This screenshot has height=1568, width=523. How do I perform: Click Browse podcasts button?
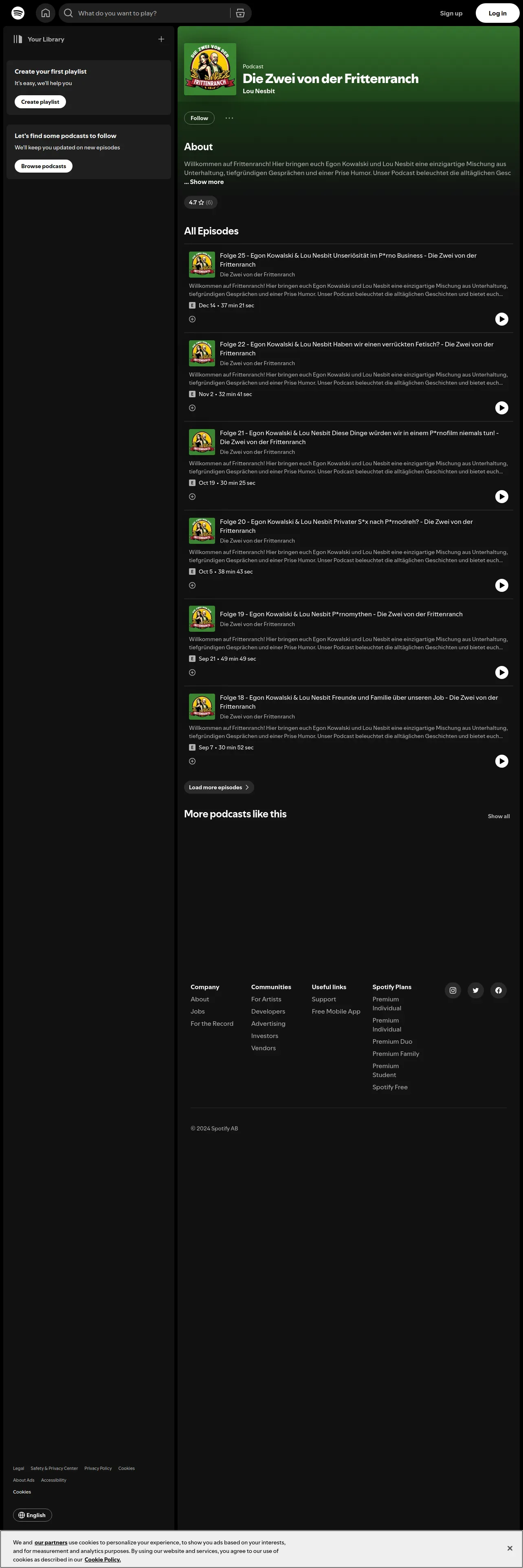pos(43,166)
